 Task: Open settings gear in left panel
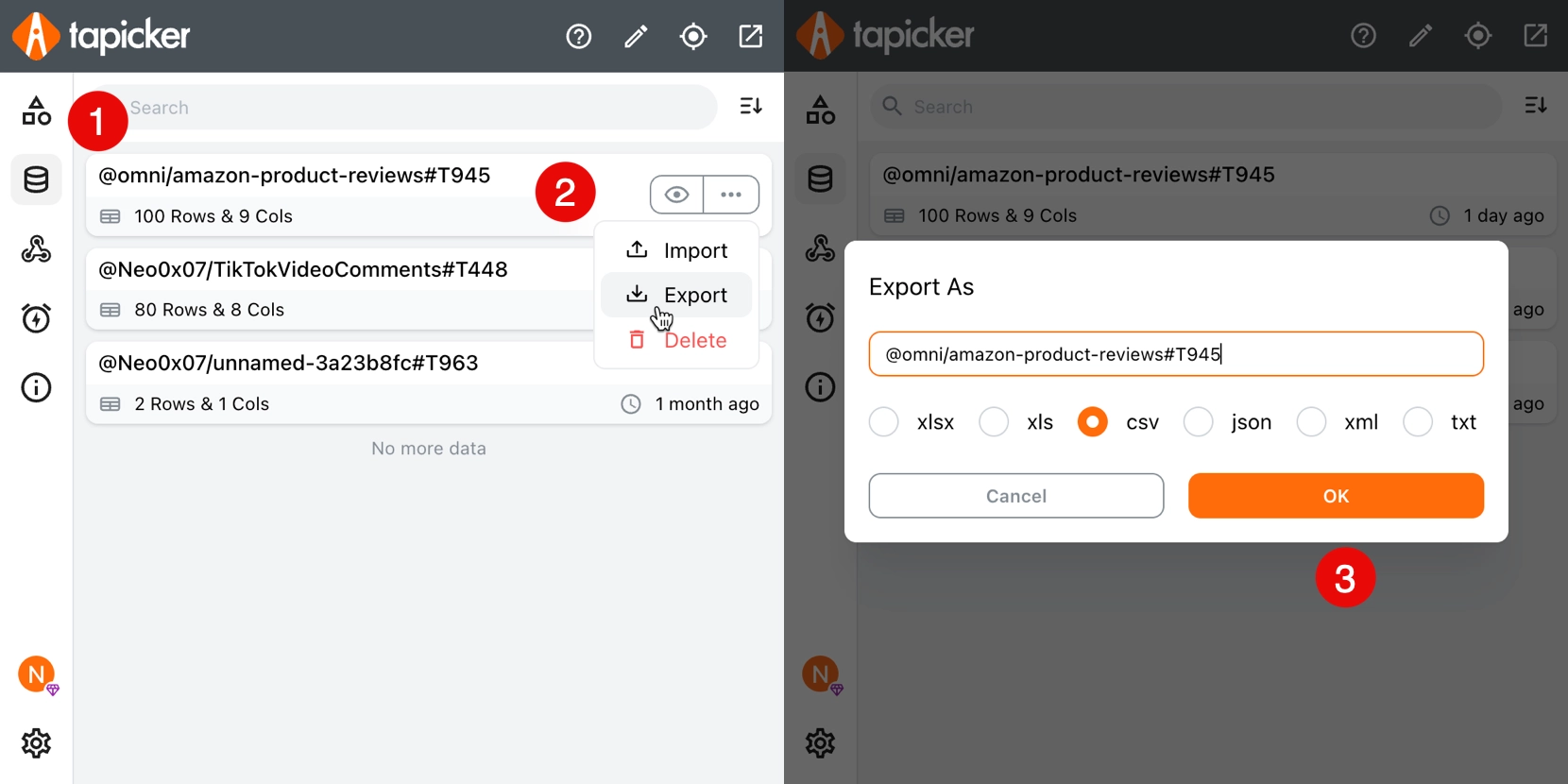click(x=36, y=743)
